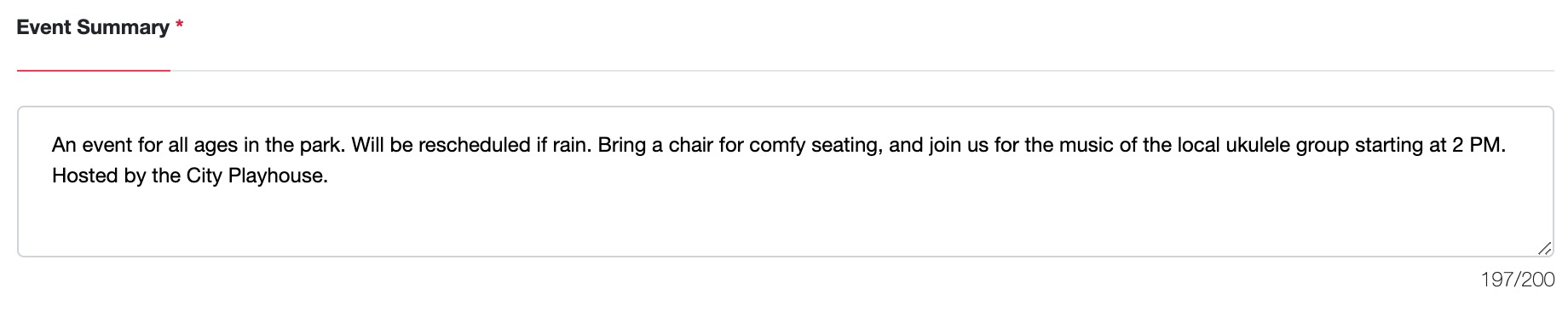This screenshot has width=1568, height=329.
Task: Focus the Event Summary text area
Action: pyautogui.click(x=785, y=182)
